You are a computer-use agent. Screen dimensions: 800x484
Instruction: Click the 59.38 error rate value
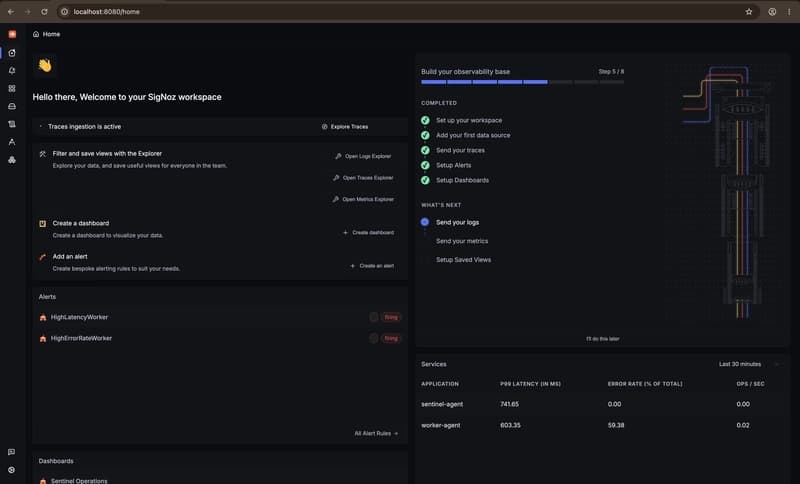point(616,425)
